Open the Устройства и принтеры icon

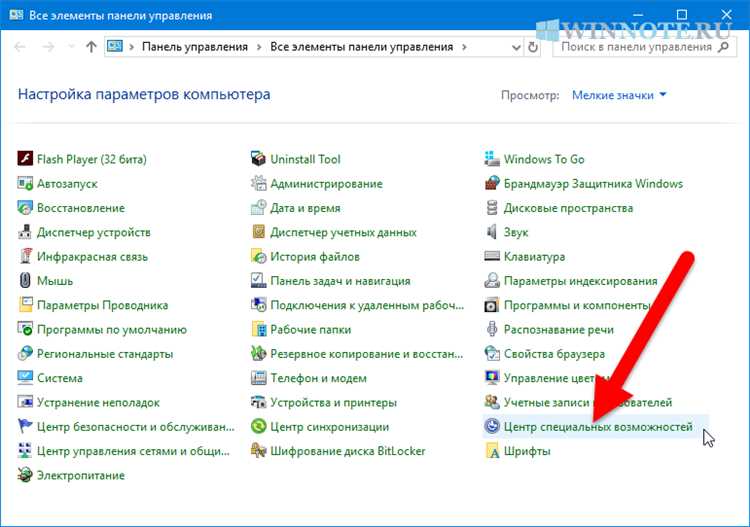click(258, 402)
